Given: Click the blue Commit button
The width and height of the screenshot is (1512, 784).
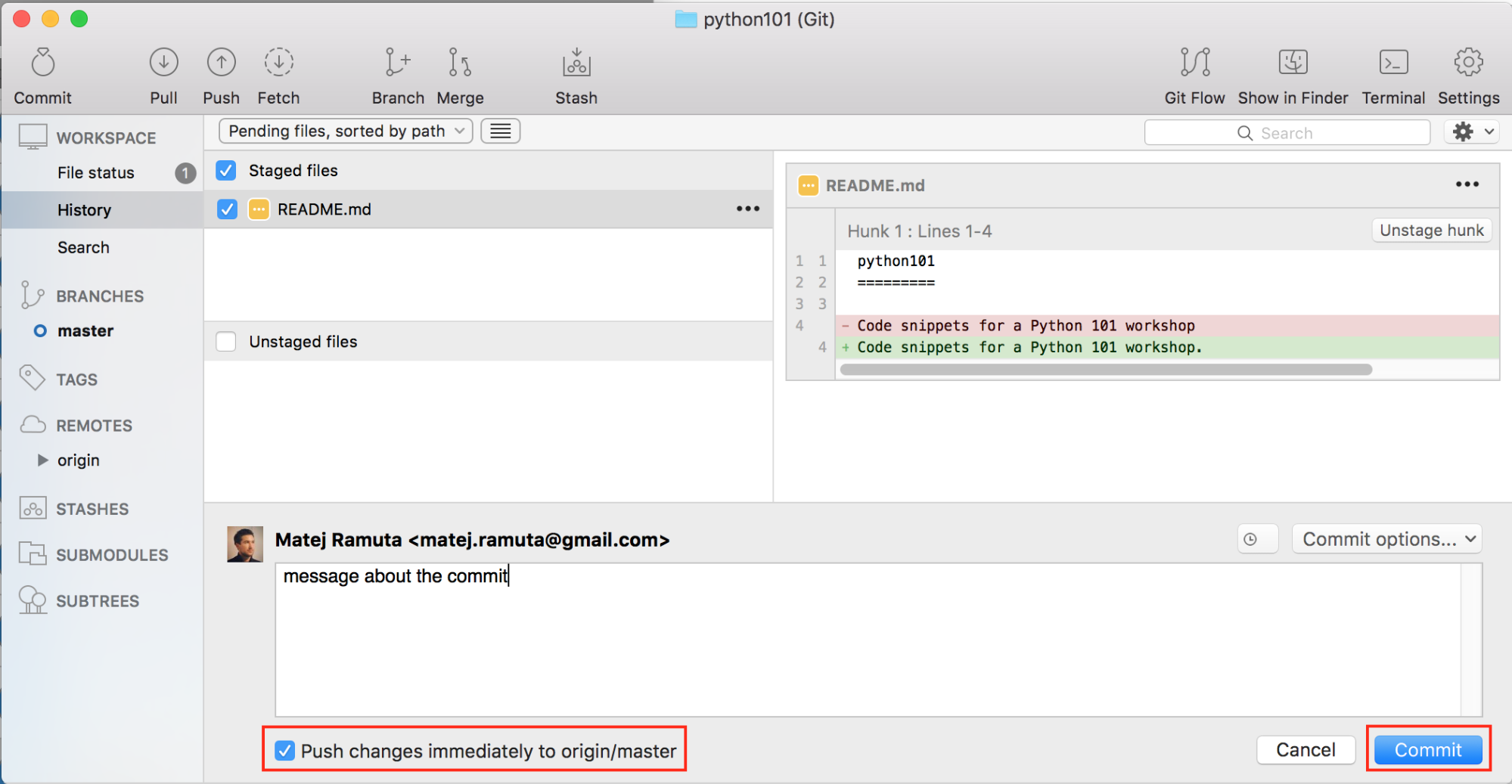Looking at the screenshot, I should 1428,750.
